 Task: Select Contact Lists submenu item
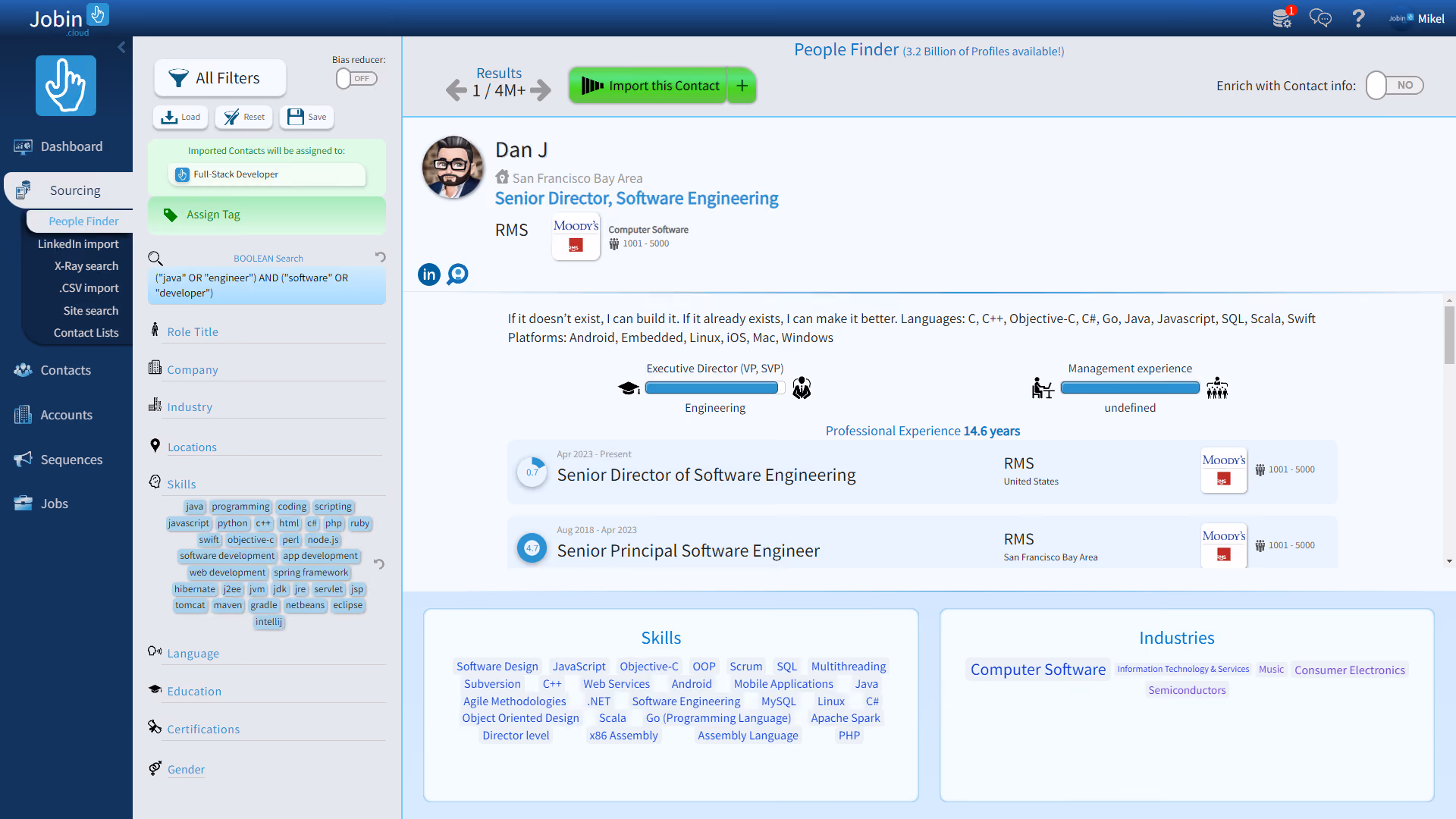86,333
